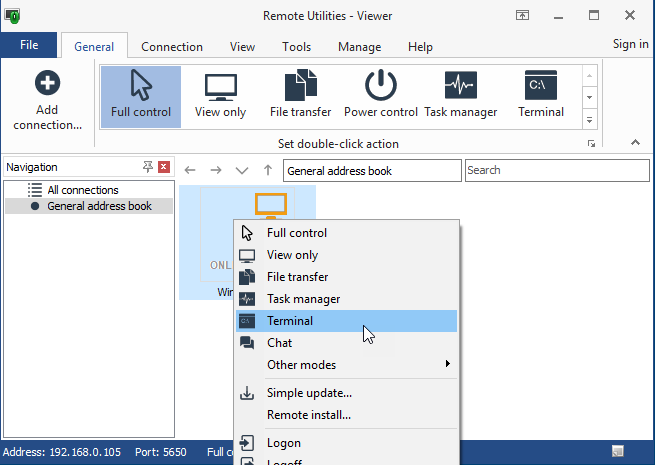The height and width of the screenshot is (465, 655).
Task: Choose Full control from context menu
Action: [x=346, y=233]
